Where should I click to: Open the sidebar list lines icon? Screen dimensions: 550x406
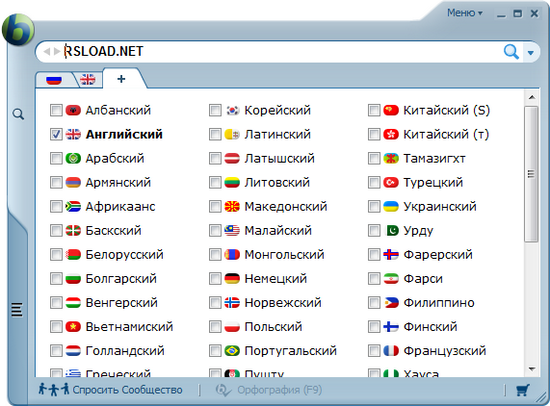(x=17, y=310)
